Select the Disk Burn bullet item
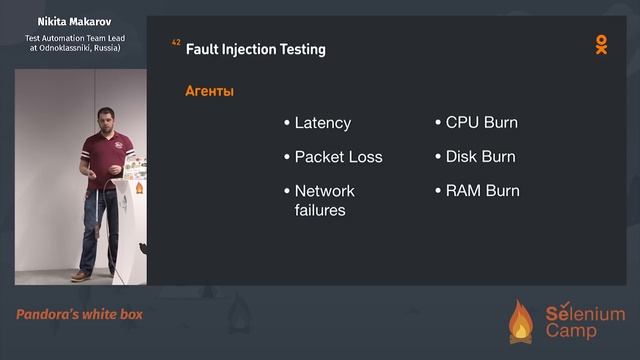640x360 pixels. (x=476, y=156)
